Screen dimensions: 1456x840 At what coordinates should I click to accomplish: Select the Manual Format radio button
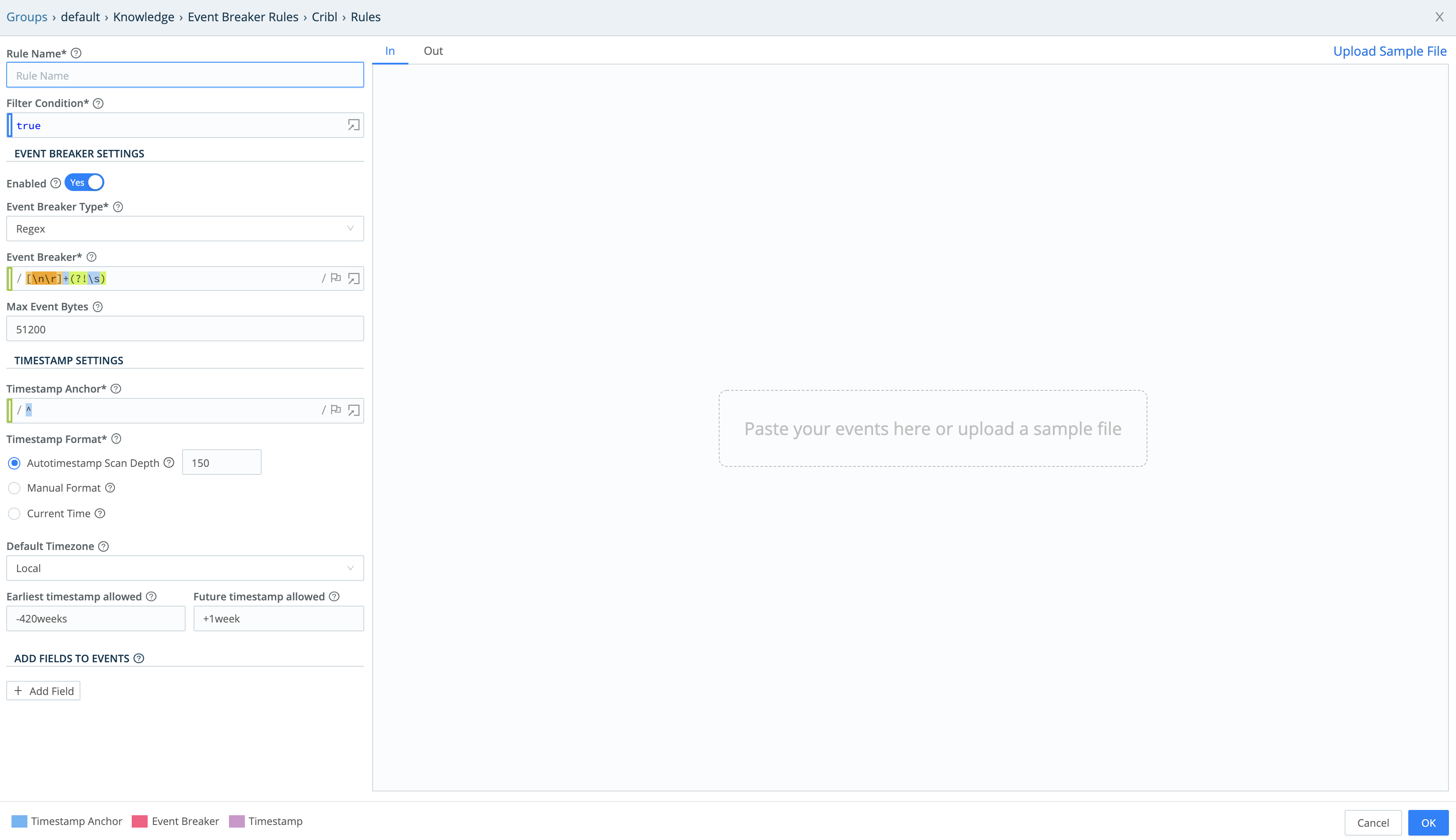(x=15, y=488)
